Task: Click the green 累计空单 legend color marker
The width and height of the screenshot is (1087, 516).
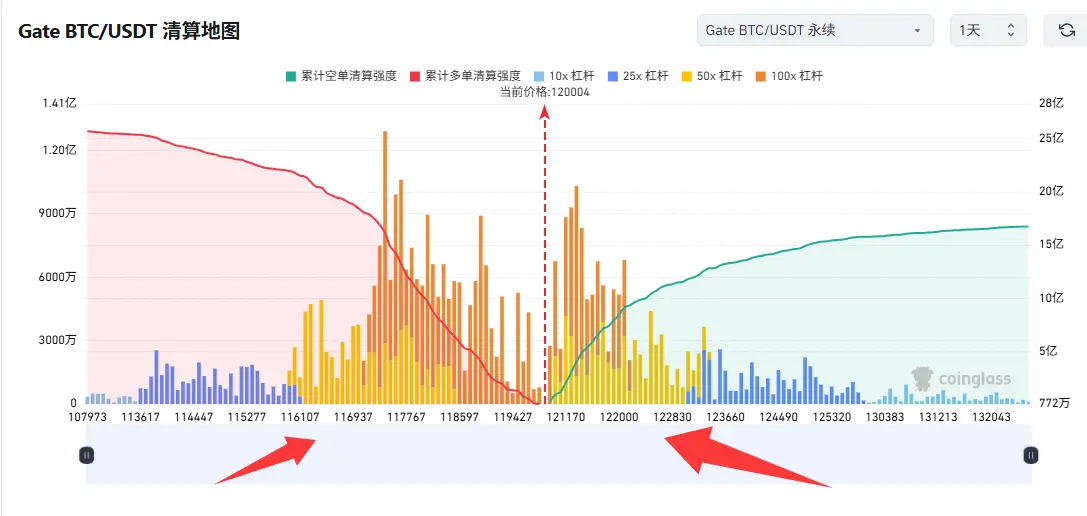Action: 291,76
